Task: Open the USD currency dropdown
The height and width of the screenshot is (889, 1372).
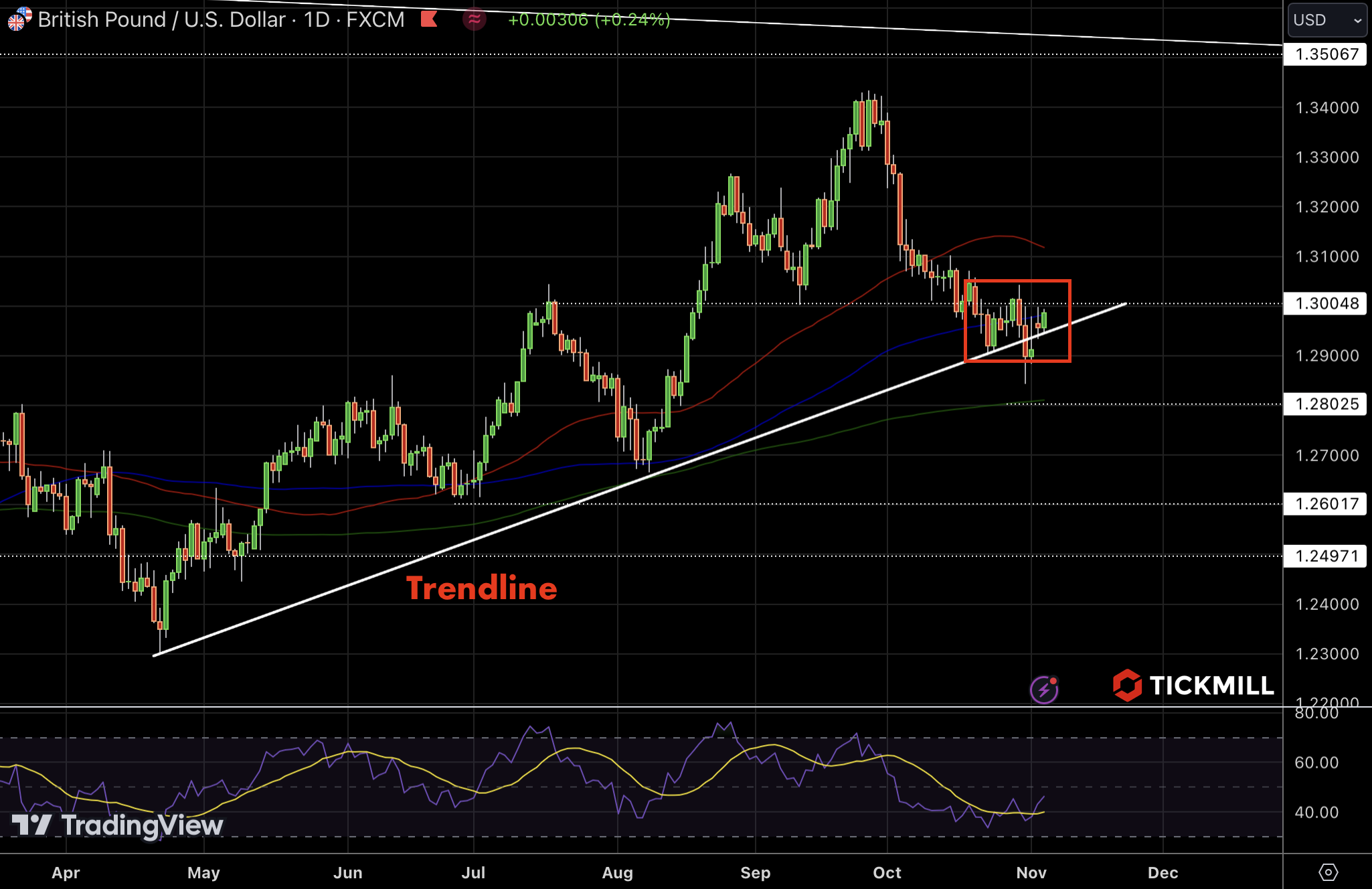Action: coord(1326,20)
